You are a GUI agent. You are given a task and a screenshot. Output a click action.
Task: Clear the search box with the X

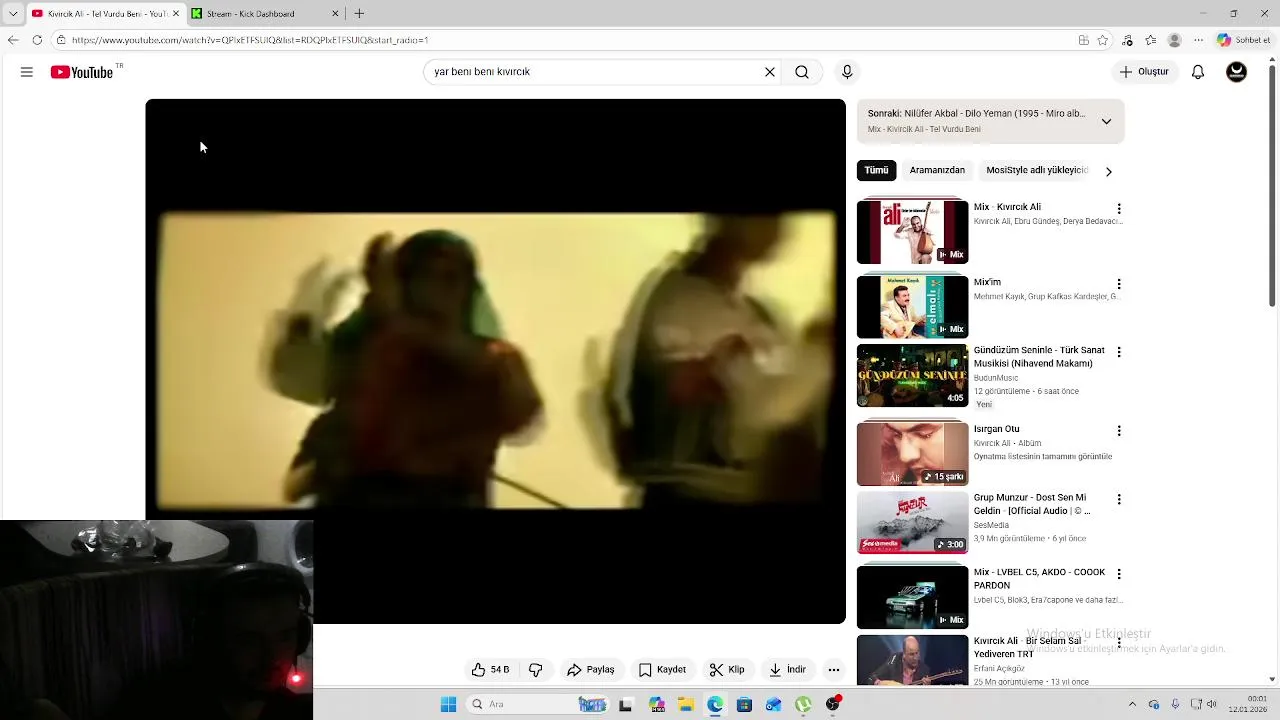coord(770,72)
